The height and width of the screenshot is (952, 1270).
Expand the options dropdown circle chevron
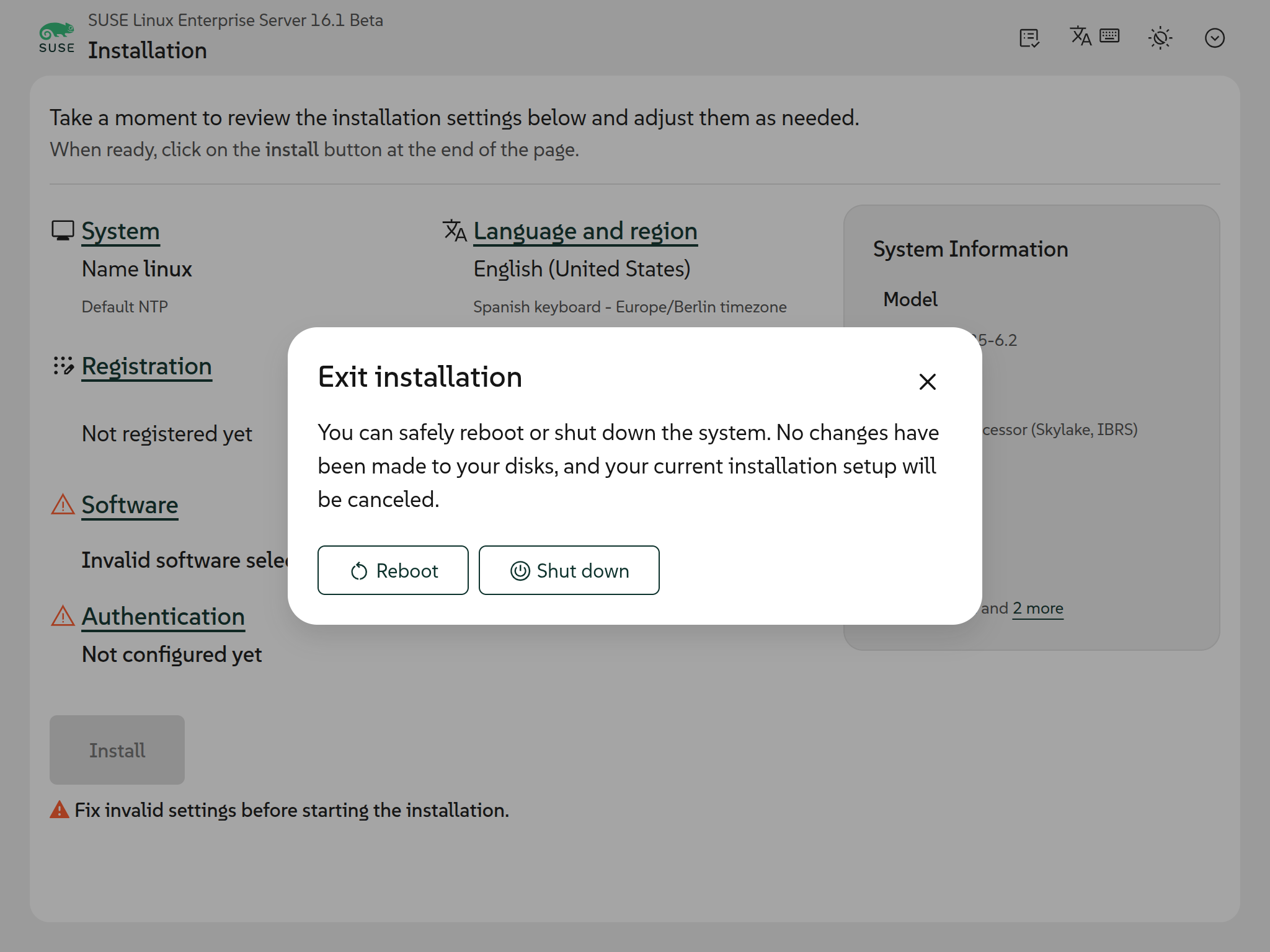(x=1214, y=38)
